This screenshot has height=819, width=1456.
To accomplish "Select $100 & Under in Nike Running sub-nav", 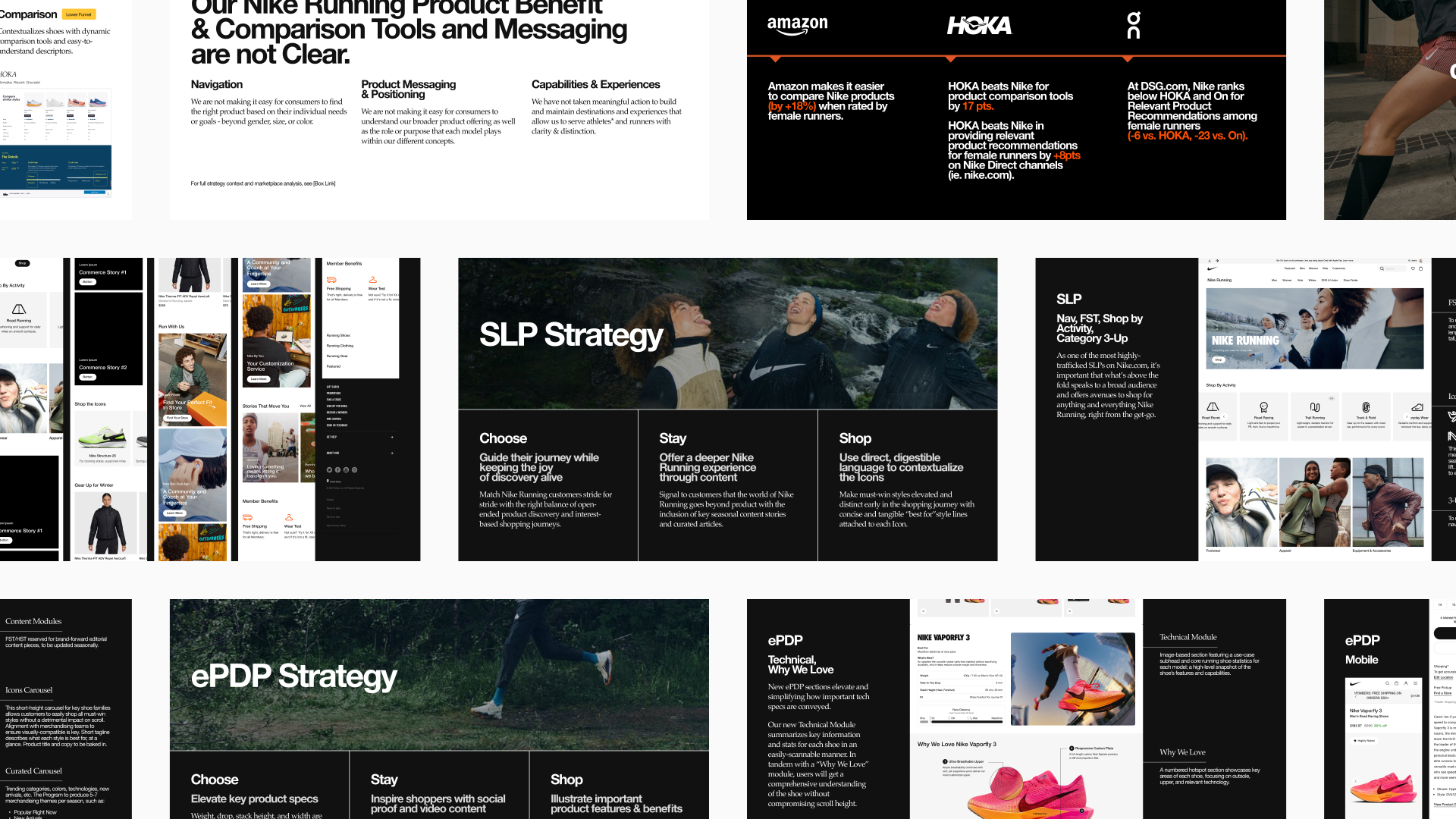I will (x=1329, y=281).
